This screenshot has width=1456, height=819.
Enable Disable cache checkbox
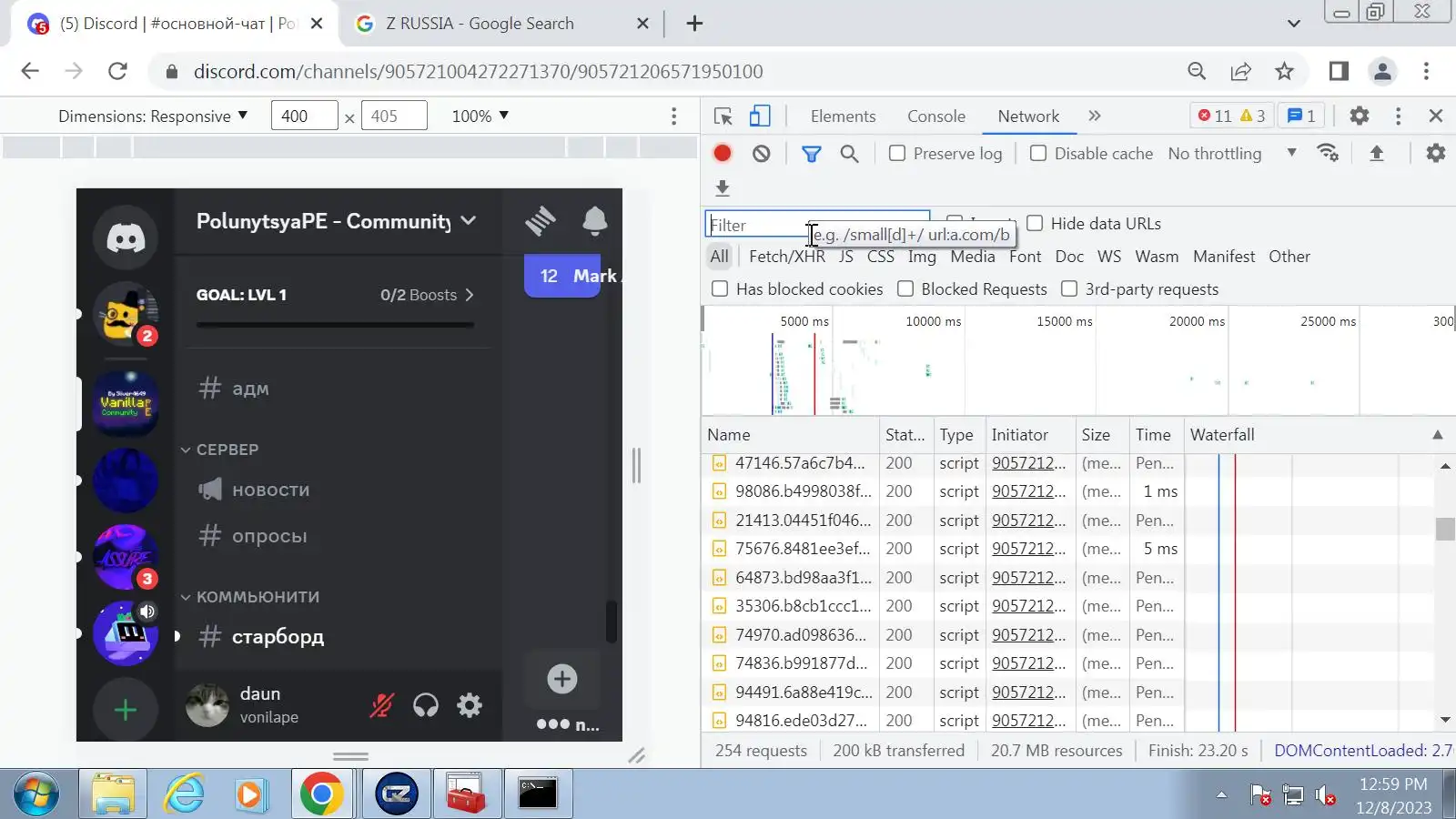click(x=1038, y=154)
